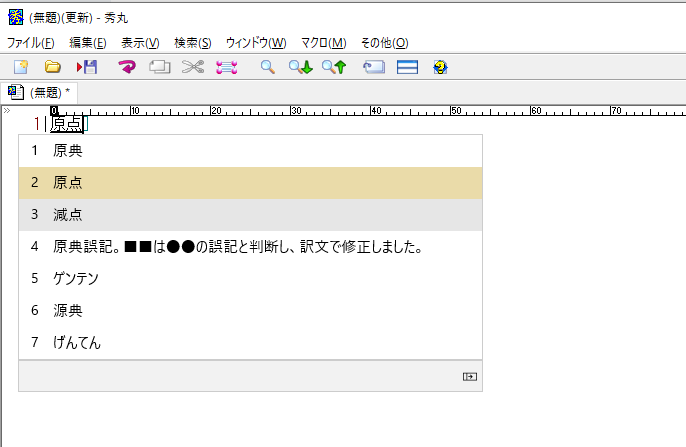Click the pink box selection icon
The image size is (686, 447).
point(227,67)
